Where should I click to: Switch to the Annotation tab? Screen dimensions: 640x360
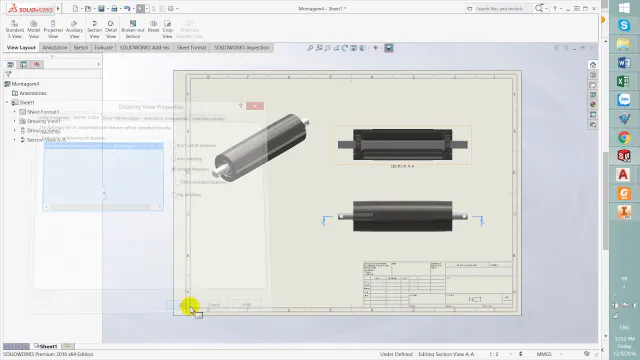pyautogui.click(x=55, y=48)
